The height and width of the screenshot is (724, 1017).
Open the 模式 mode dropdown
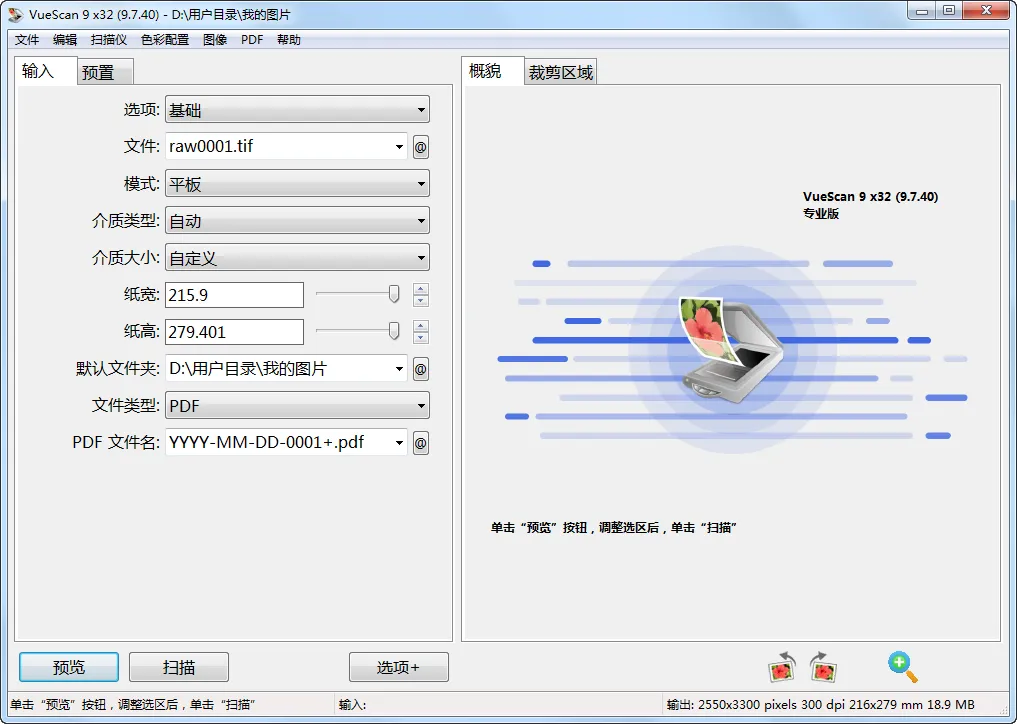(x=296, y=183)
